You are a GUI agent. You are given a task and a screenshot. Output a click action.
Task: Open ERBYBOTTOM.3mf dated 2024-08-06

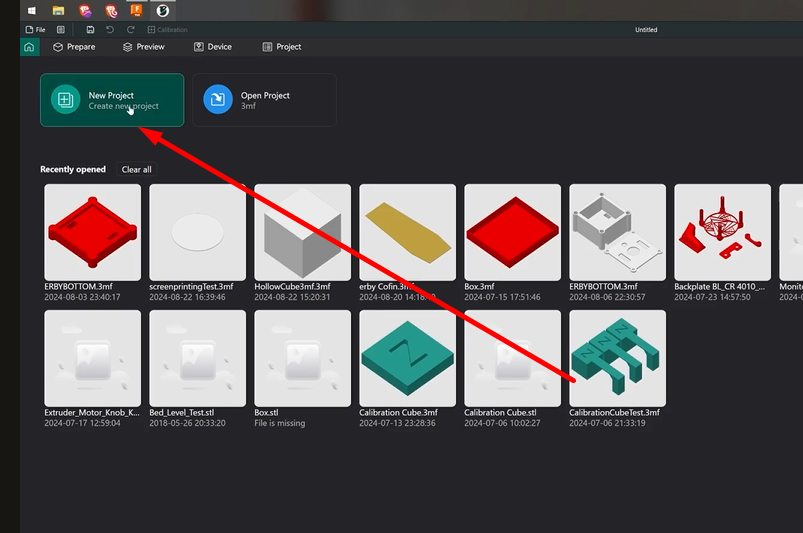(x=618, y=232)
